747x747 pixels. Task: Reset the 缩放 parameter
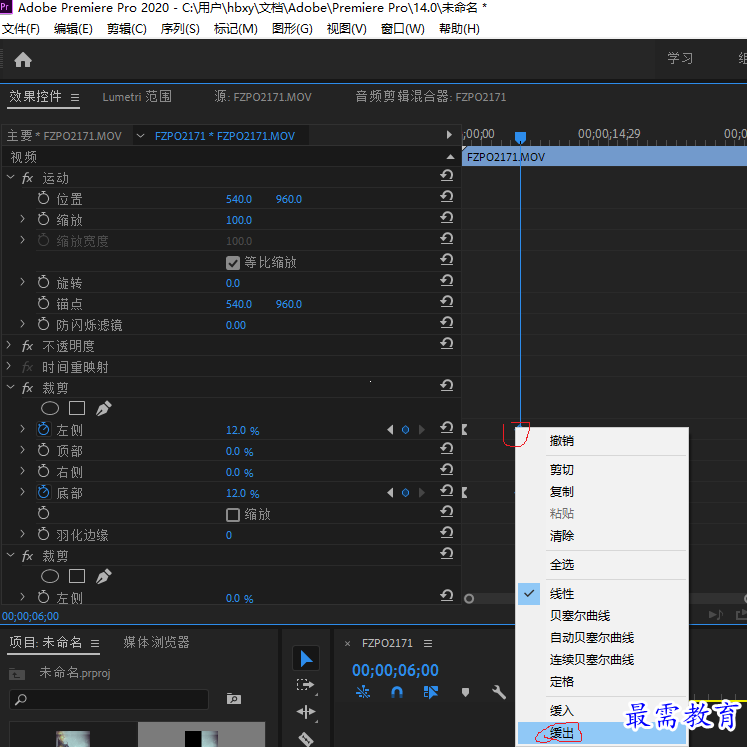point(446,218)
